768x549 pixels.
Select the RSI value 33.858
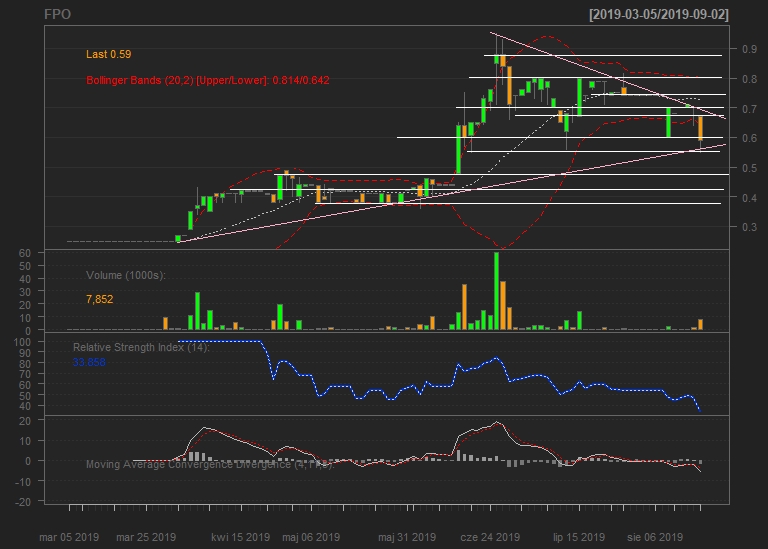pos(89,362)
